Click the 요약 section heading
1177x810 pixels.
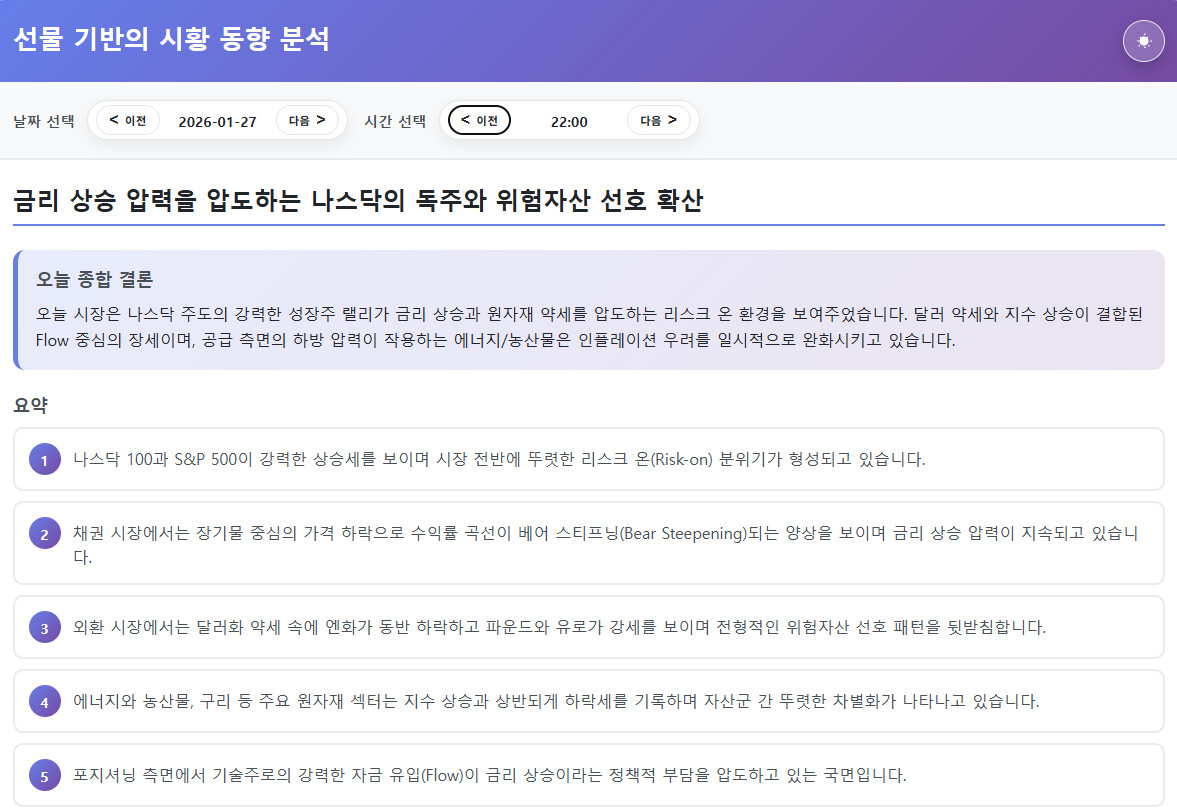[31, 405]
